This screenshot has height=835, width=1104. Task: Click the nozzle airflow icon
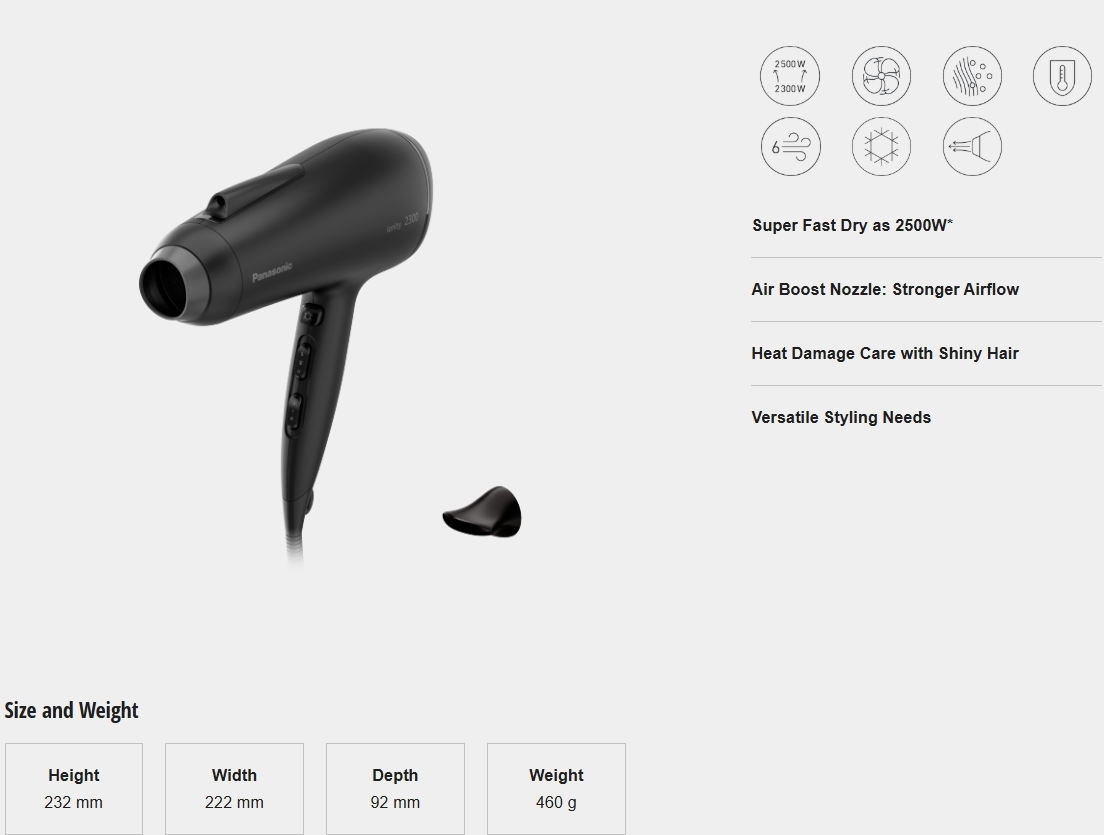click(972, 146)
